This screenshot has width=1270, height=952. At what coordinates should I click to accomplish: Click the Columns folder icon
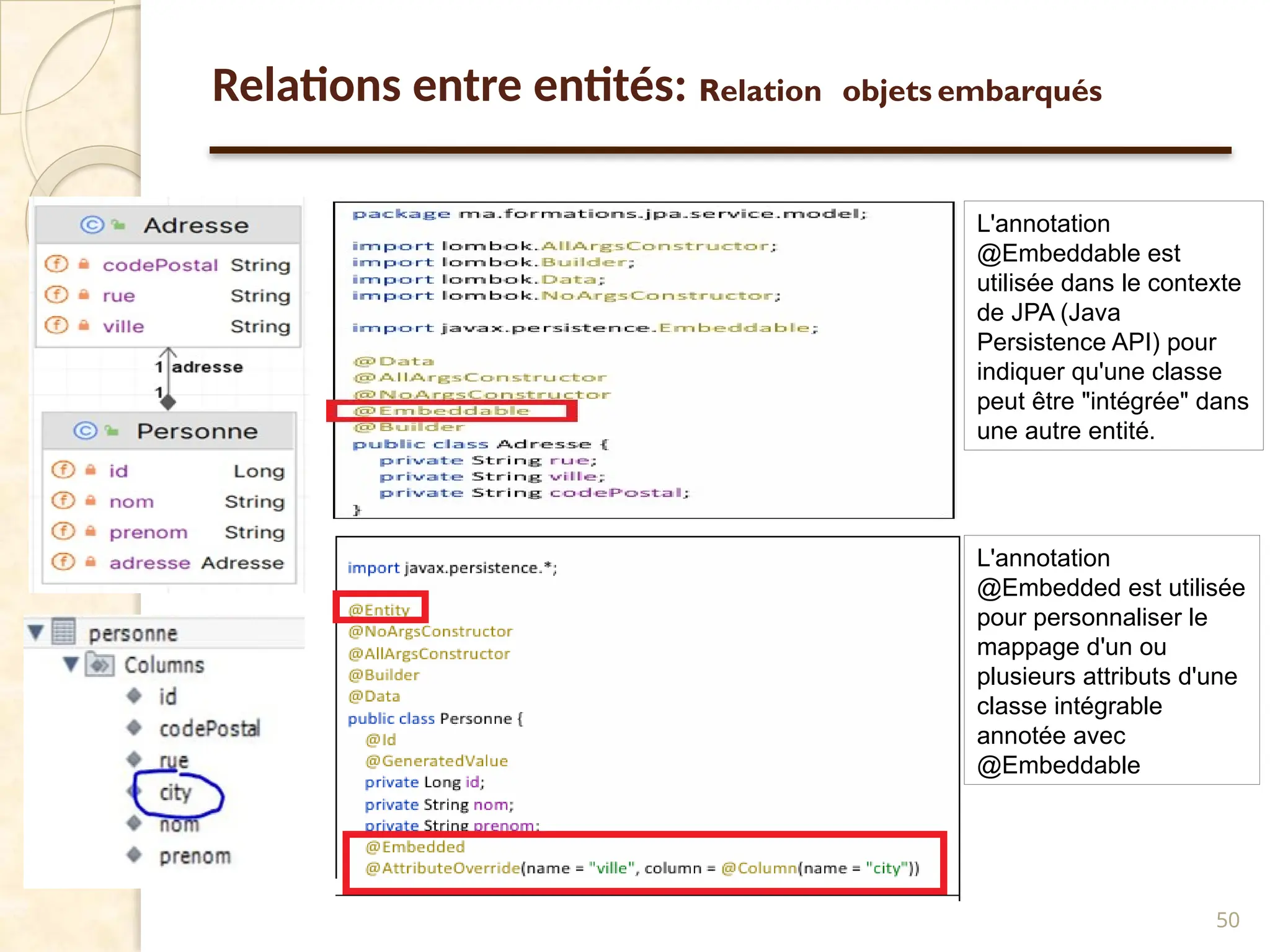click(99, 664)
